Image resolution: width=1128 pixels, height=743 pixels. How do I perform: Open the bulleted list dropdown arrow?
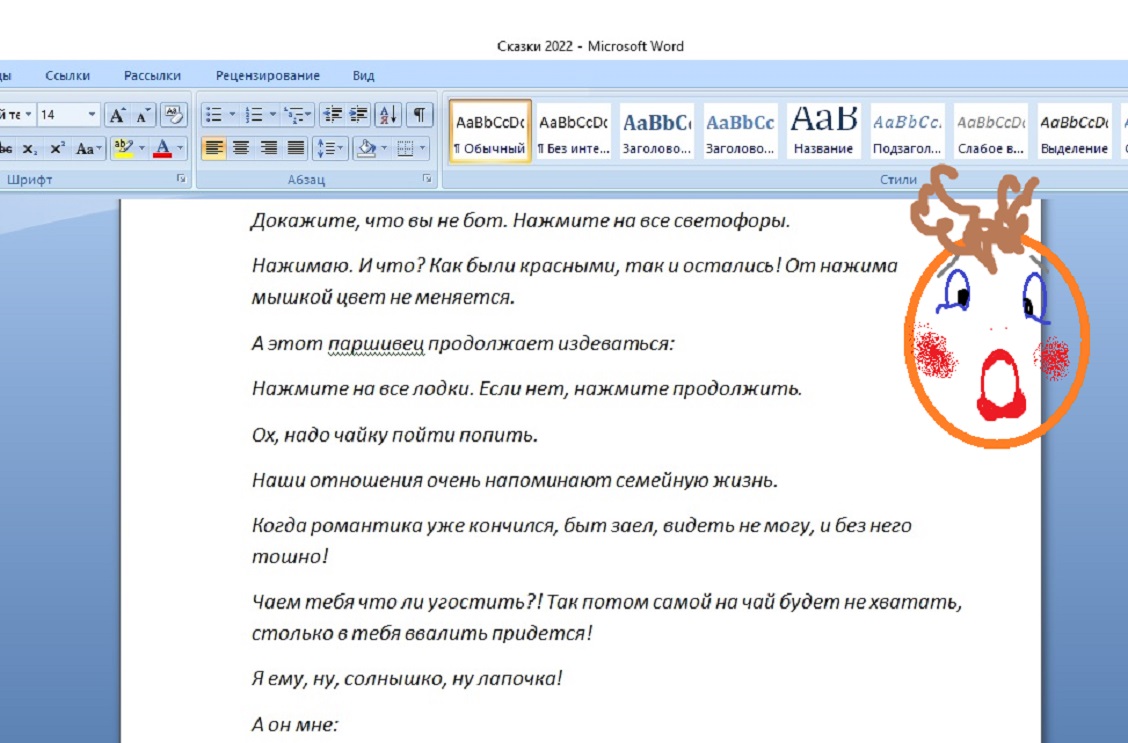(x=232, y=115)
